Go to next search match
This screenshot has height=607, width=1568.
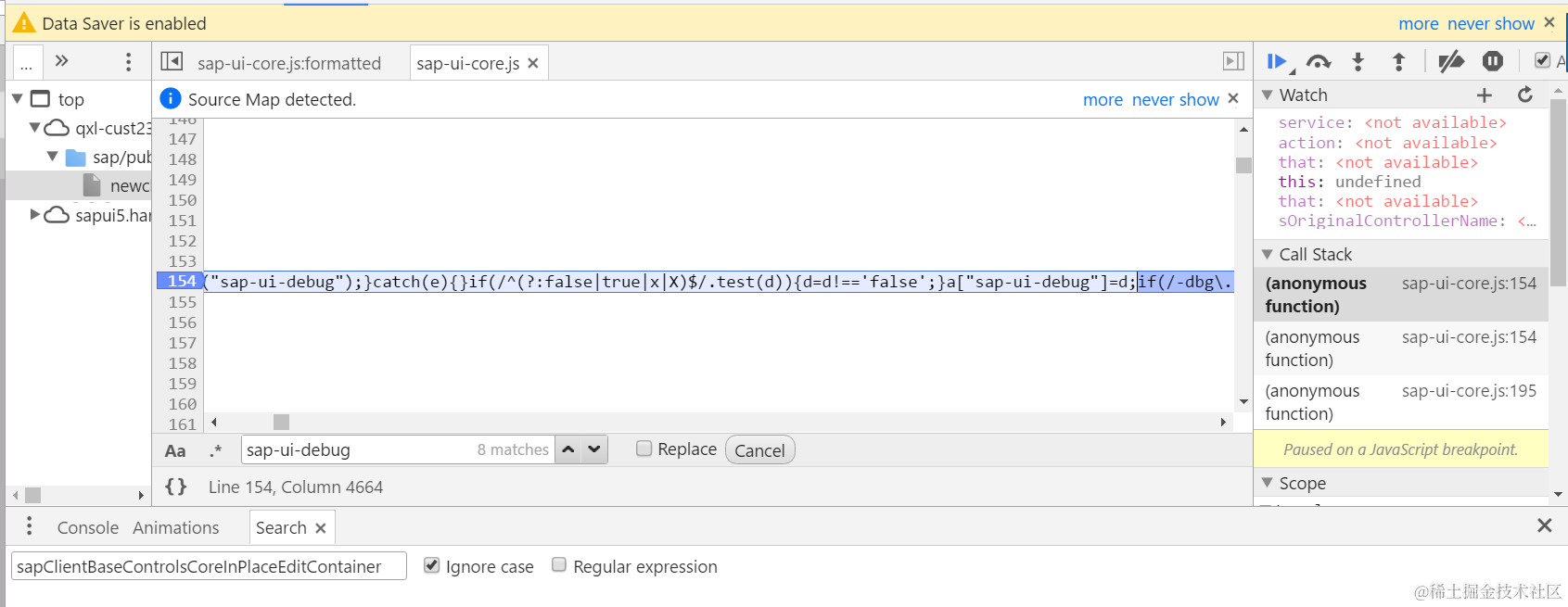coord(594,449)
